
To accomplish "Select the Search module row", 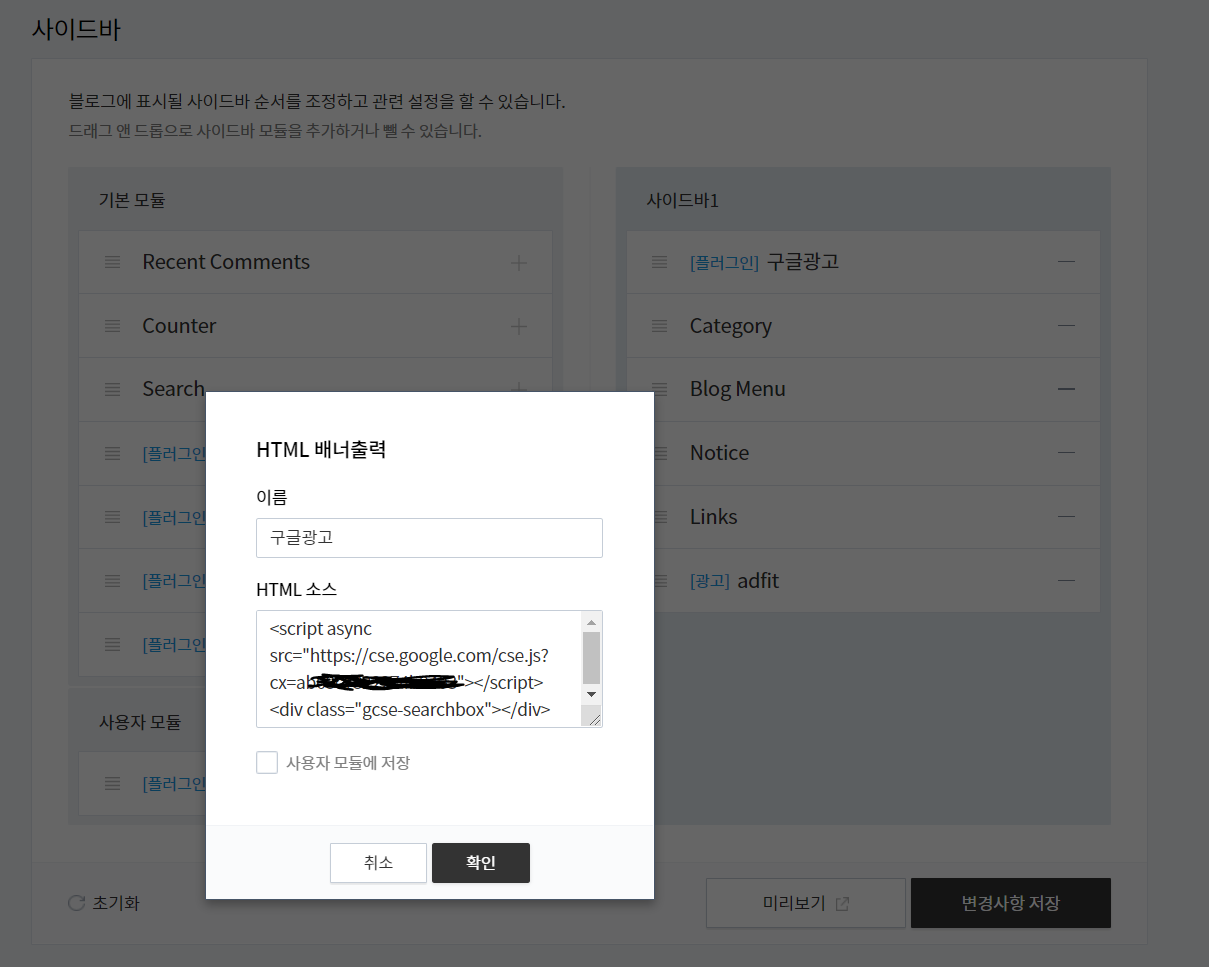I will pos(315,389).
